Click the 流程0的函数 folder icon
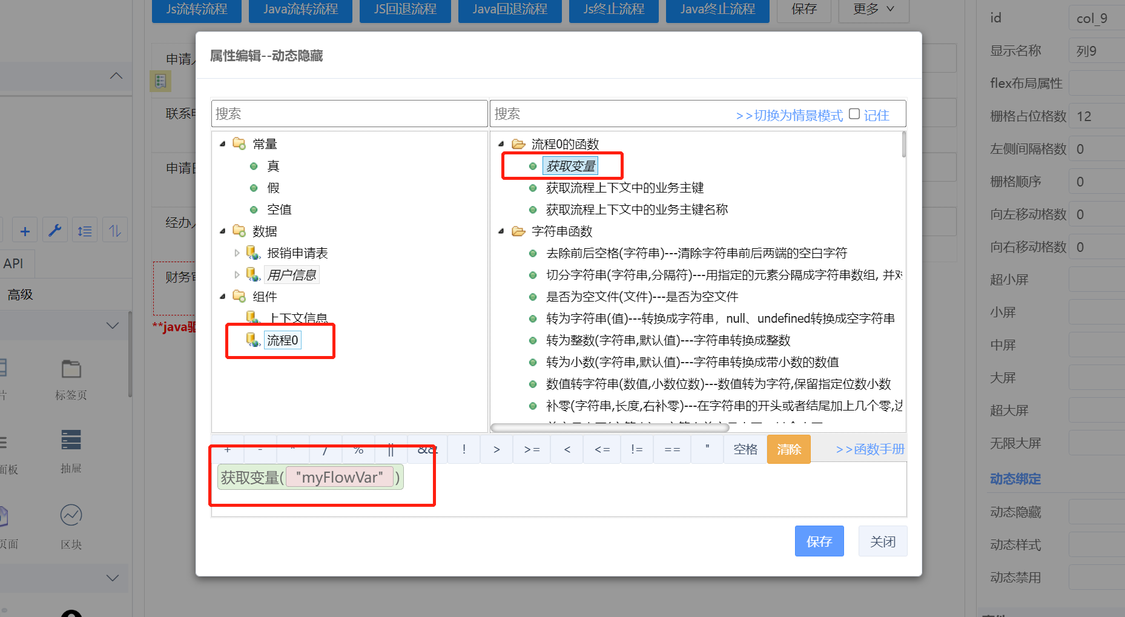Image resolution: width=1125 pixels, height=617 pixels. pos(518,144)
